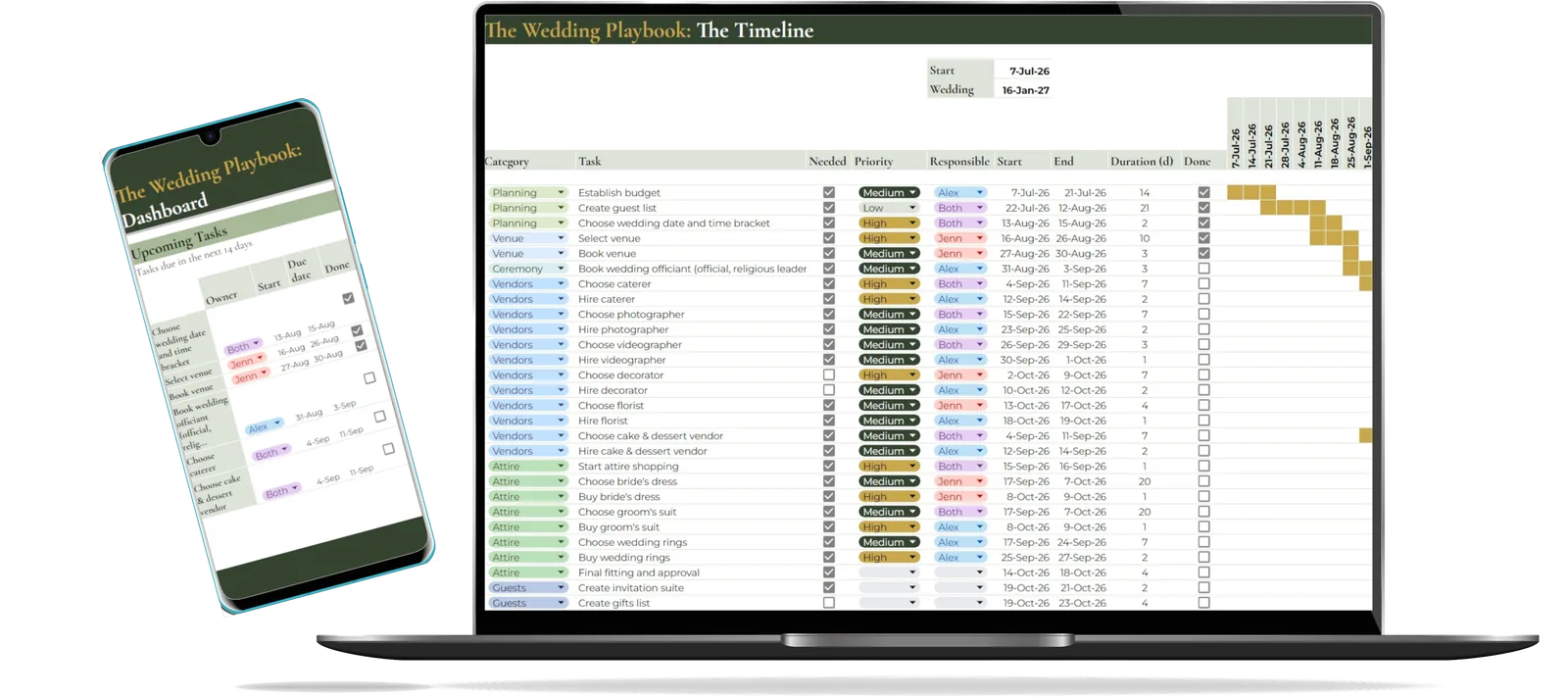Click the 'Choose cake & dessert vendor' cell
Screen dimensions: 1568x697
coord(651,436)
